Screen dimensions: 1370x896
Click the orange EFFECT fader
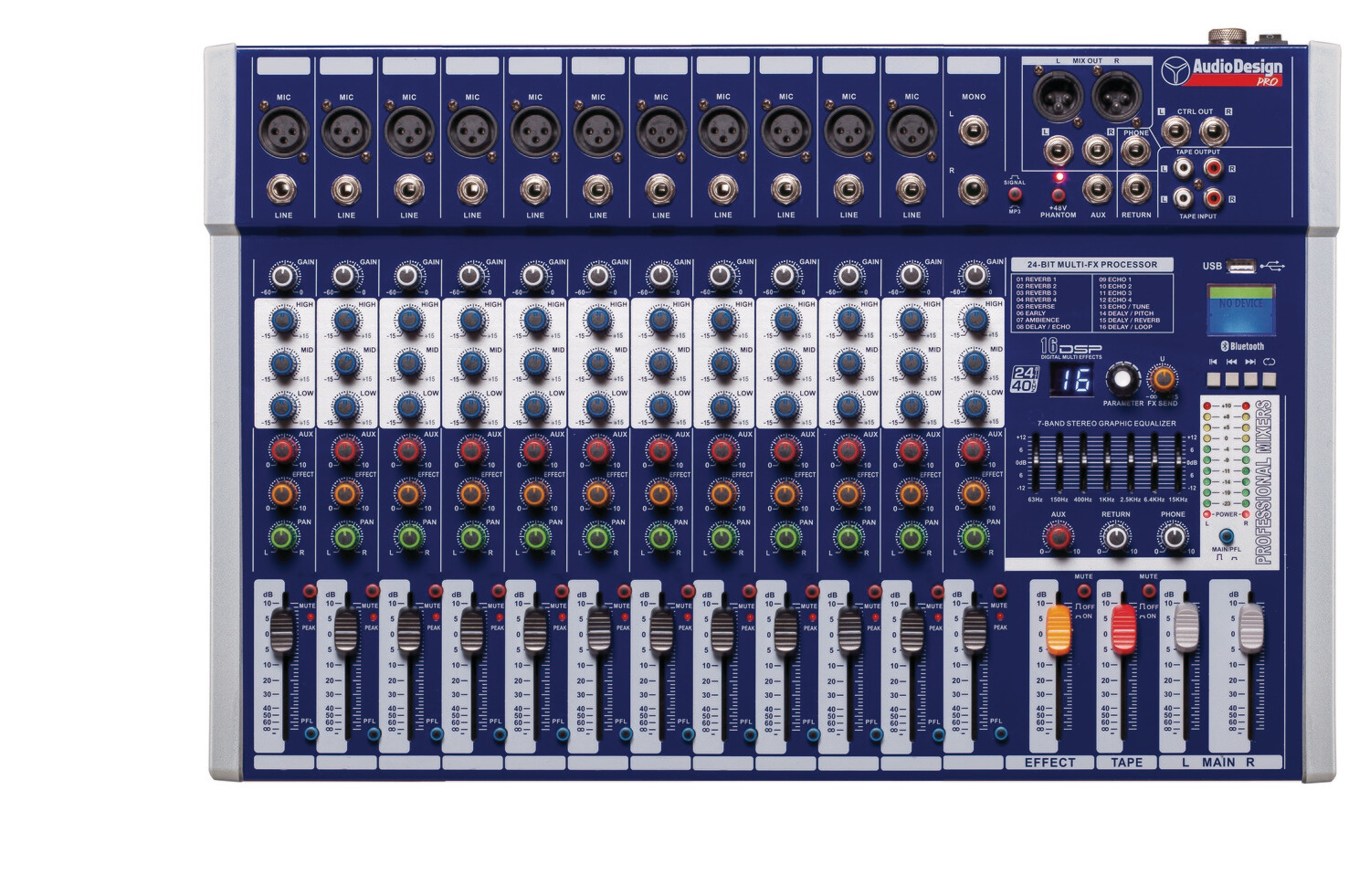[x=1058, y=628]
